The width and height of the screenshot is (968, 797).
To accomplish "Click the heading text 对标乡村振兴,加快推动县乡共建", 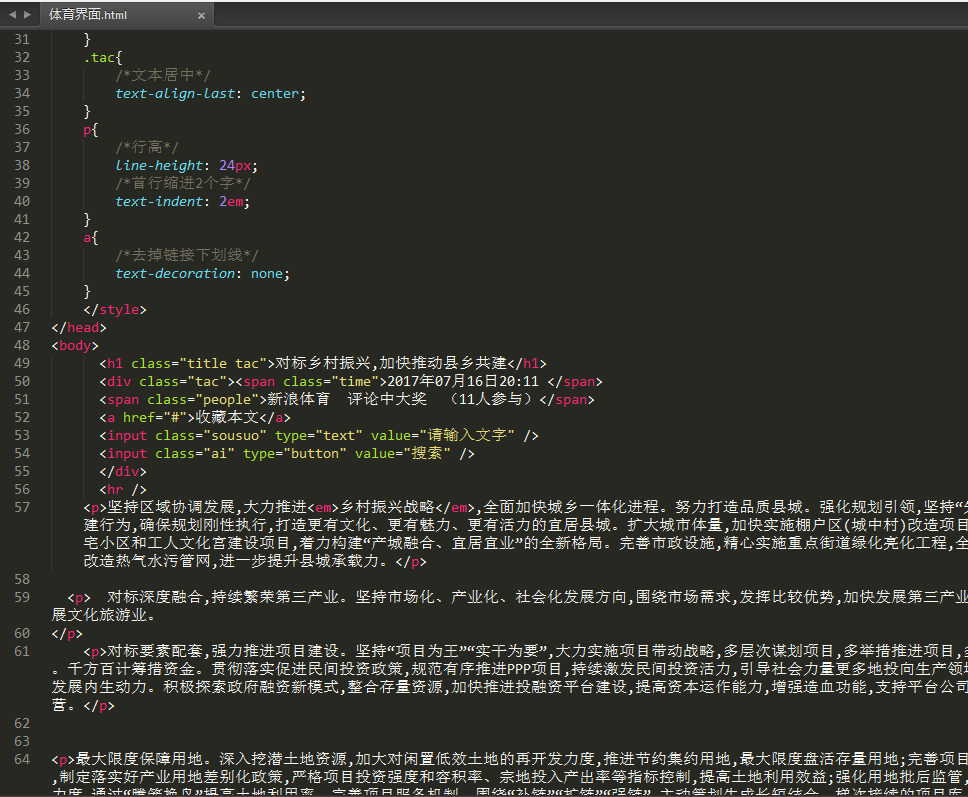I will pyautogui.click(x=391, y=363).
